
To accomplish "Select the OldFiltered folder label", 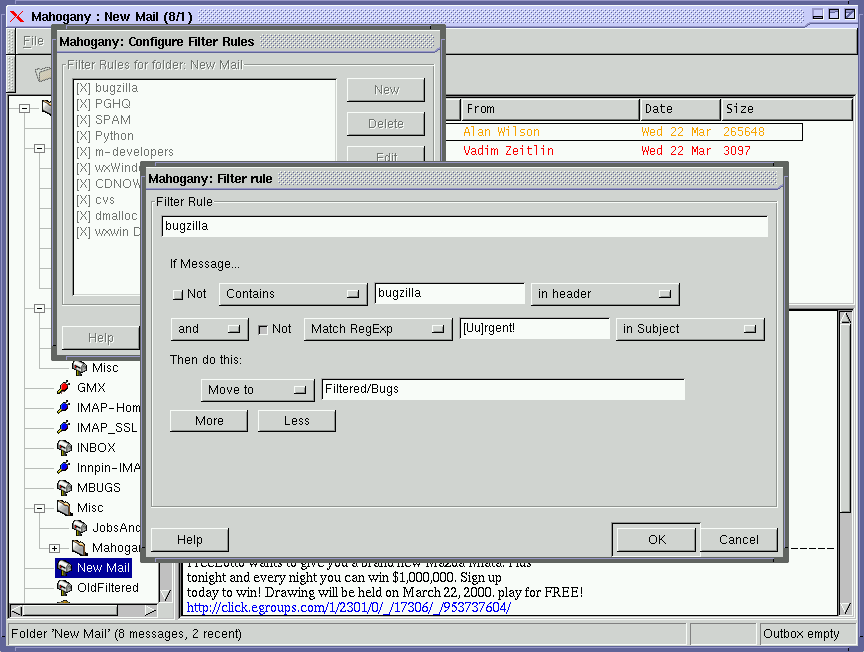I will pos(108,588).
